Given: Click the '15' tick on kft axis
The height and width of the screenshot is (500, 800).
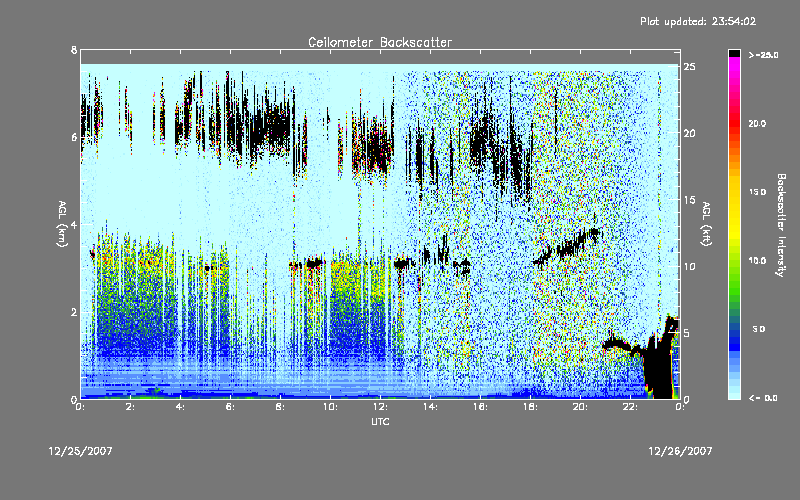Looking at the screenshot, I should click(x=689, y=200).
